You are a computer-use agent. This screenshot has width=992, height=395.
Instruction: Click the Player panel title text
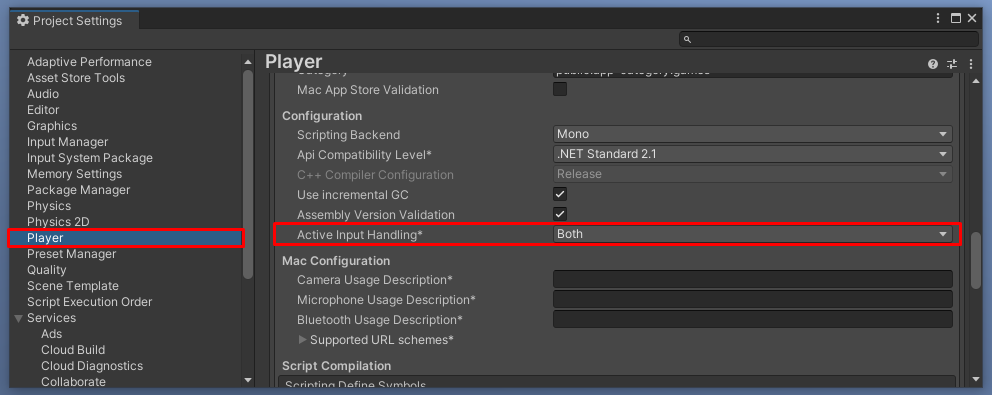pos(294,61)
